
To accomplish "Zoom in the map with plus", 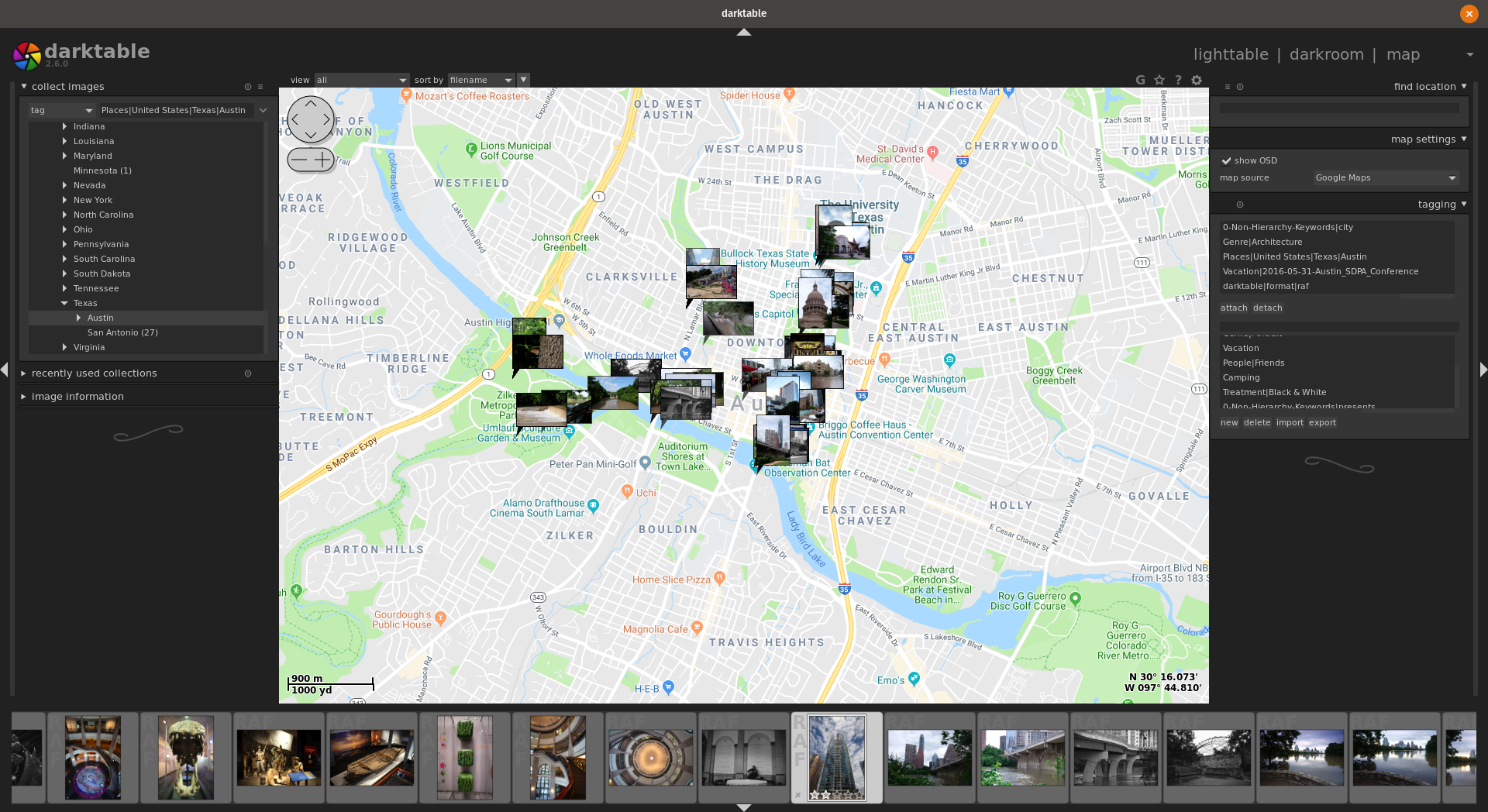I will pos(322,160).
